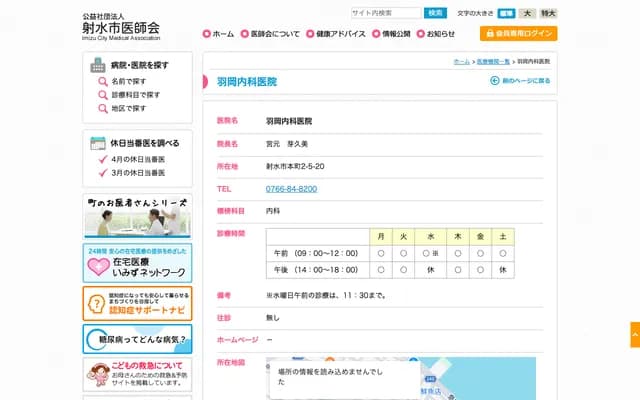640x400 pixels.
Task: Click the back arrow icon for 前のページに戻る
Action: coord(495,80)
